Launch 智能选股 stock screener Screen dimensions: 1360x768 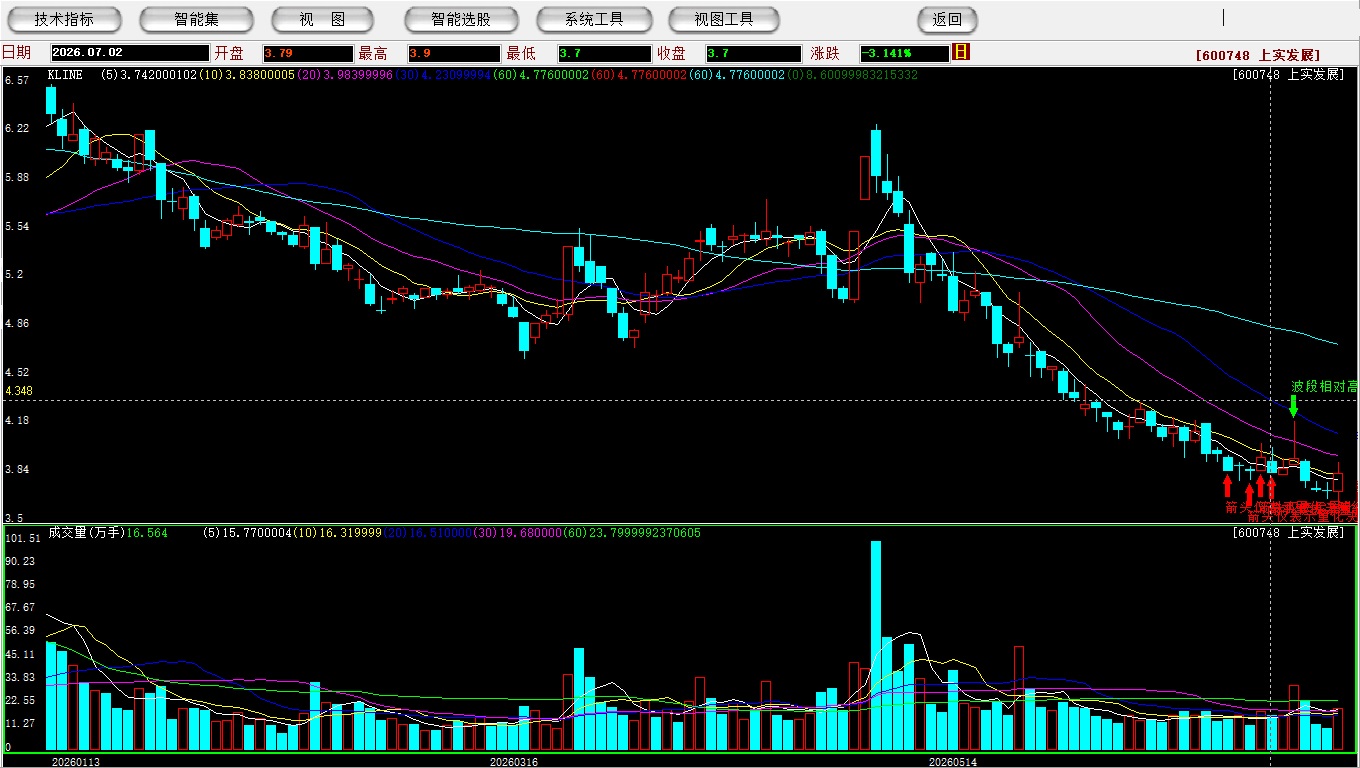pos(461,19)
